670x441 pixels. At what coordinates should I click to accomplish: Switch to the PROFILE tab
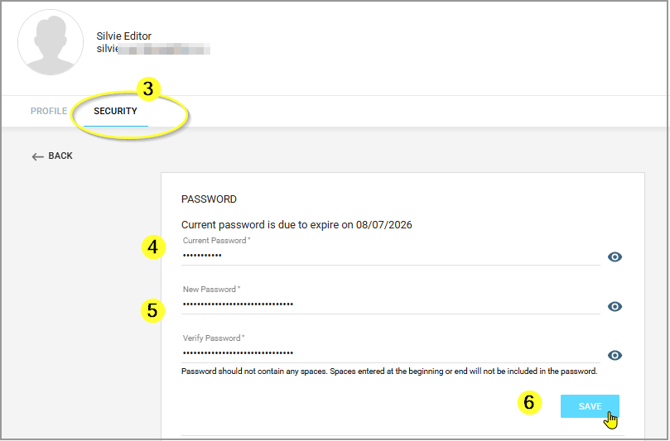[49, 111]
